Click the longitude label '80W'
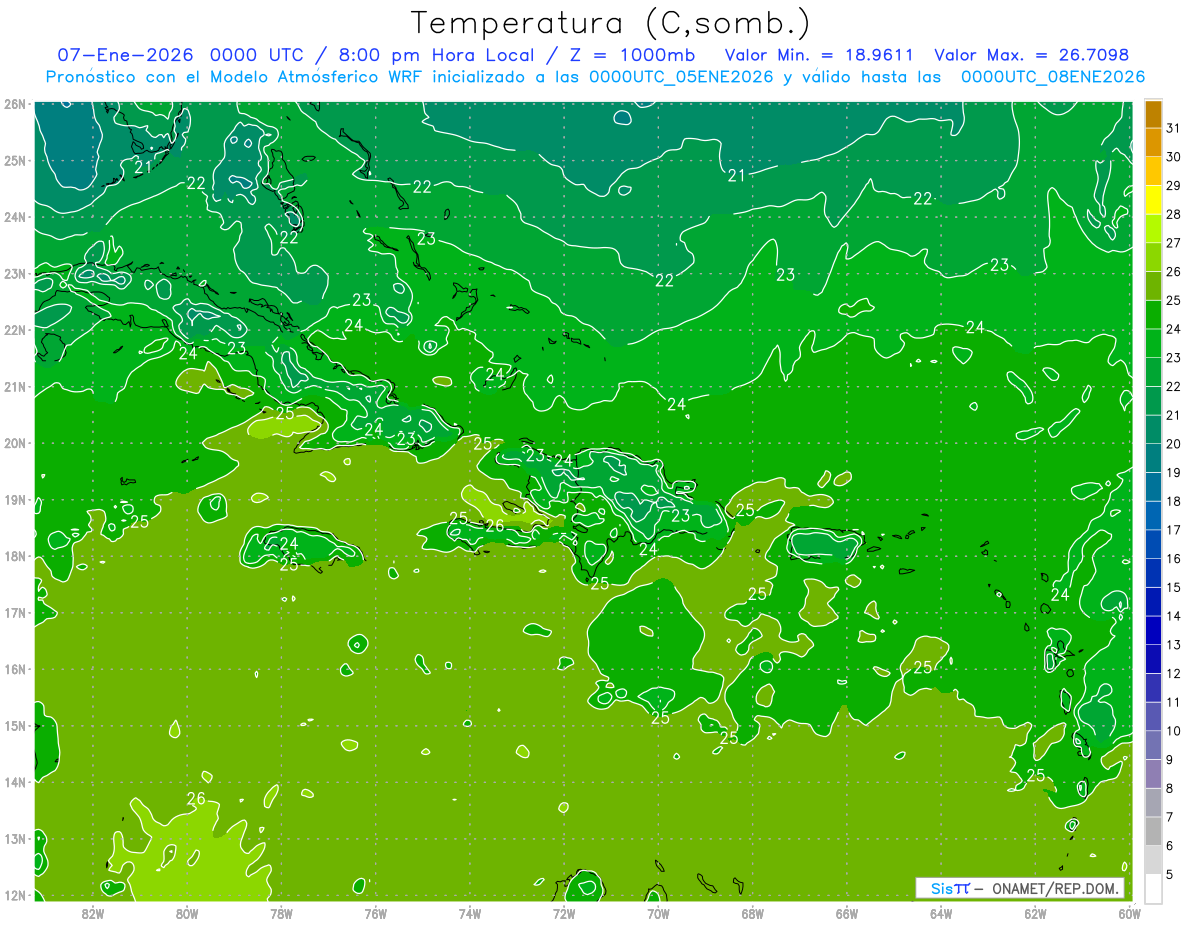This screenshot has width=1200, height=927. click(187, 913)
